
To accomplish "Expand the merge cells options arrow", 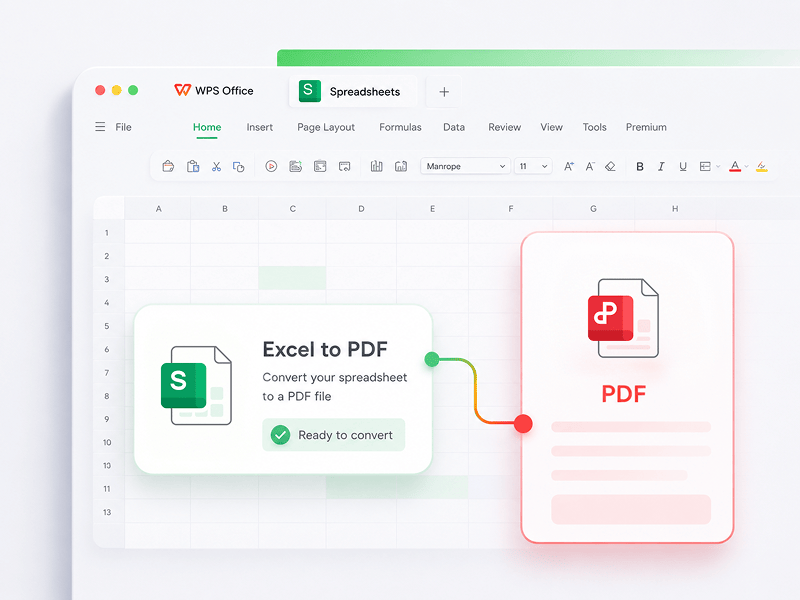I will click(x=718, y=166).
